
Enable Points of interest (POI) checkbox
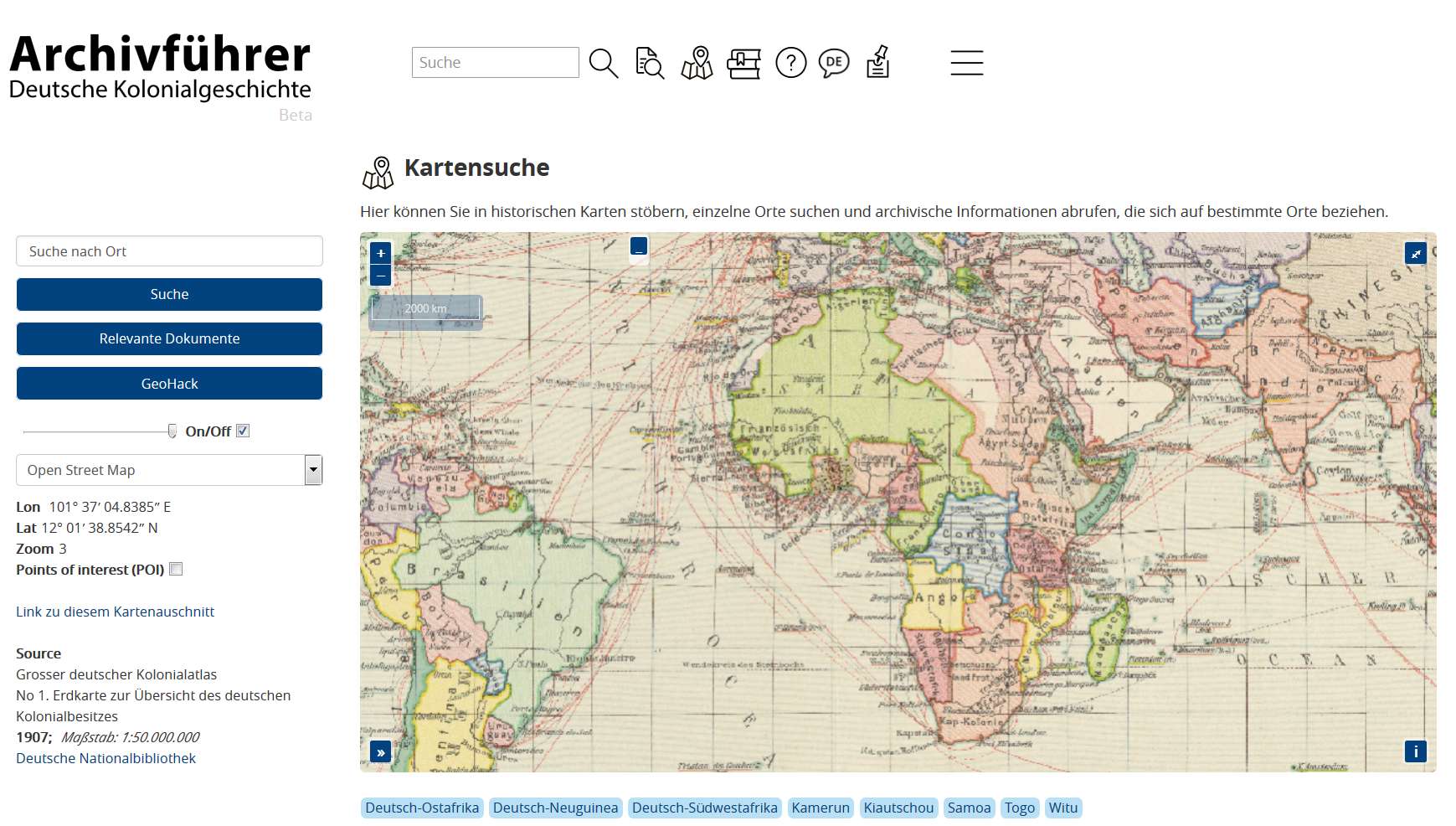point(176,569)
